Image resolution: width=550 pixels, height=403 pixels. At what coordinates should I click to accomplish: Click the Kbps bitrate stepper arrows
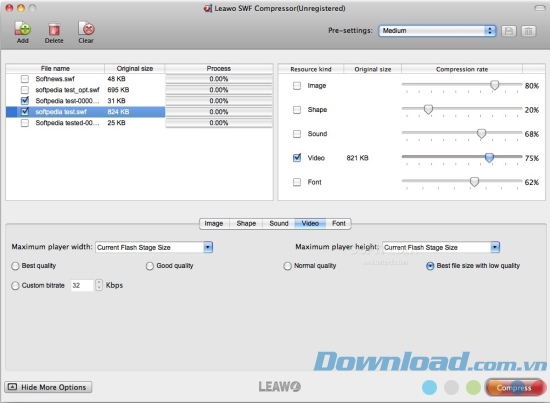tap(99, 285)
